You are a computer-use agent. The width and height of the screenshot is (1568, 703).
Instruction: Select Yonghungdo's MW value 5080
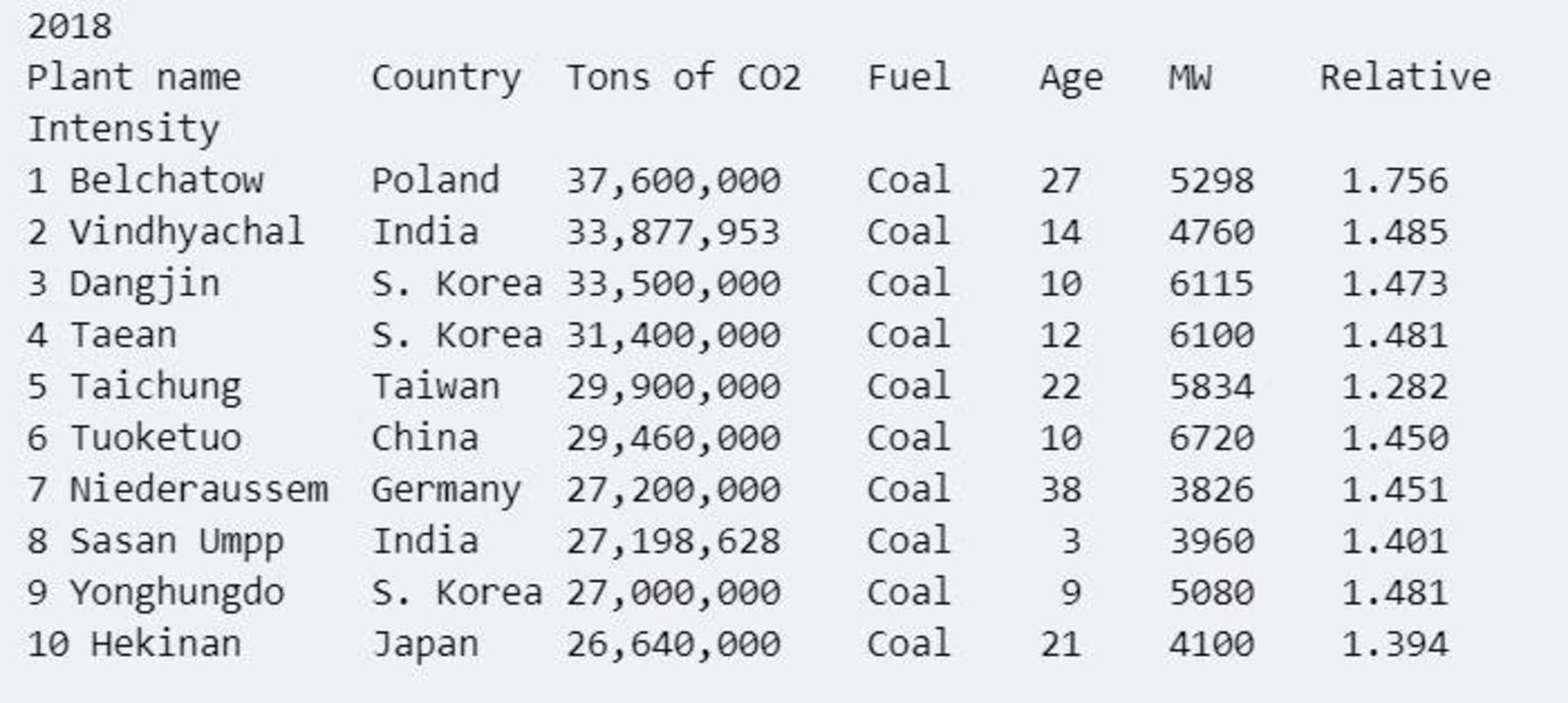tap(1211, 593)
